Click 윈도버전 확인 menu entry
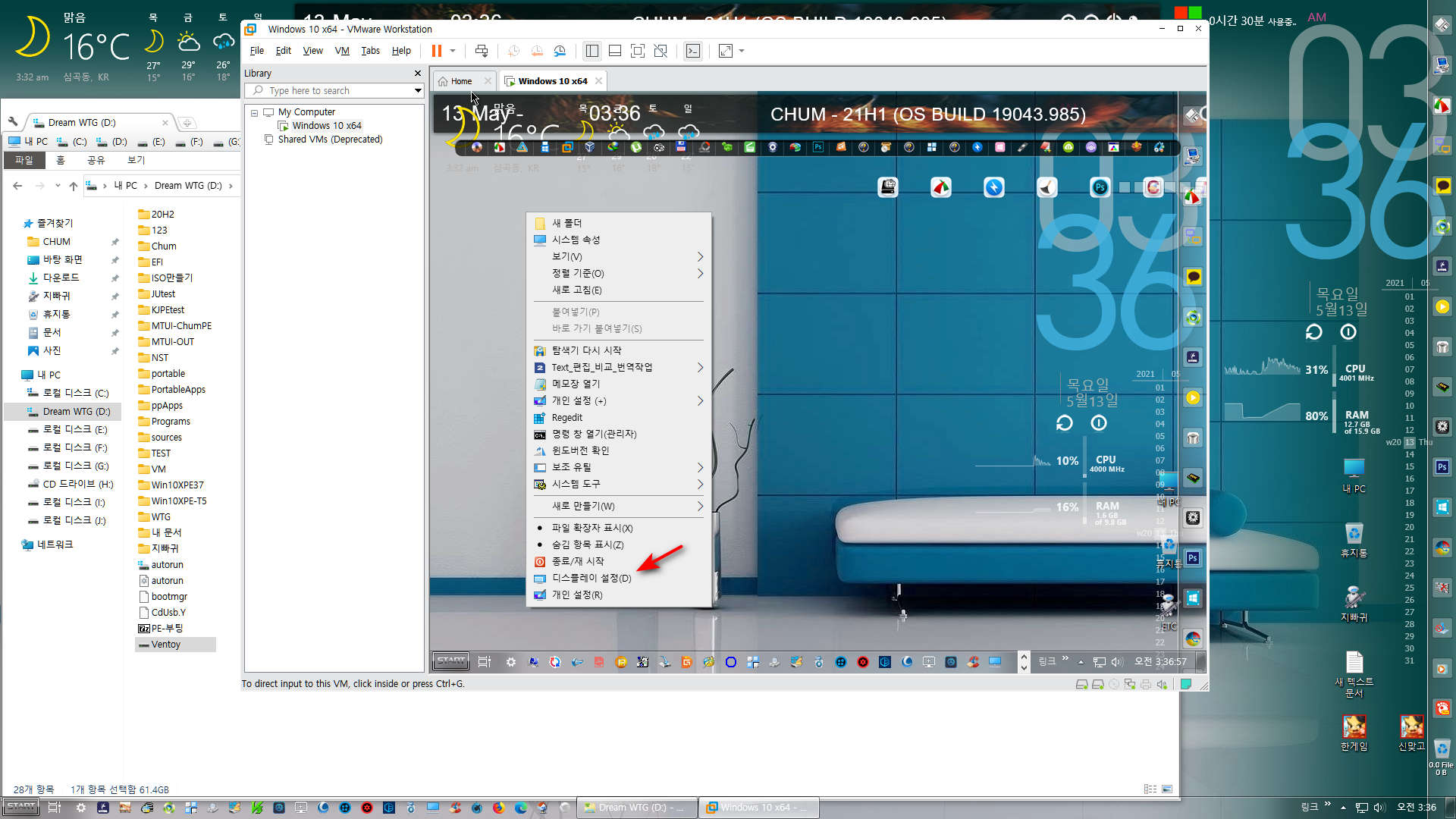 pyautogui.click(x=618, y=450)
